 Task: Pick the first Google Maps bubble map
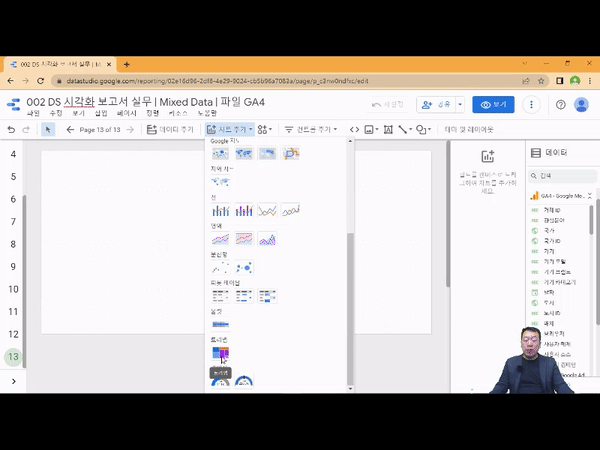point(220,154)
